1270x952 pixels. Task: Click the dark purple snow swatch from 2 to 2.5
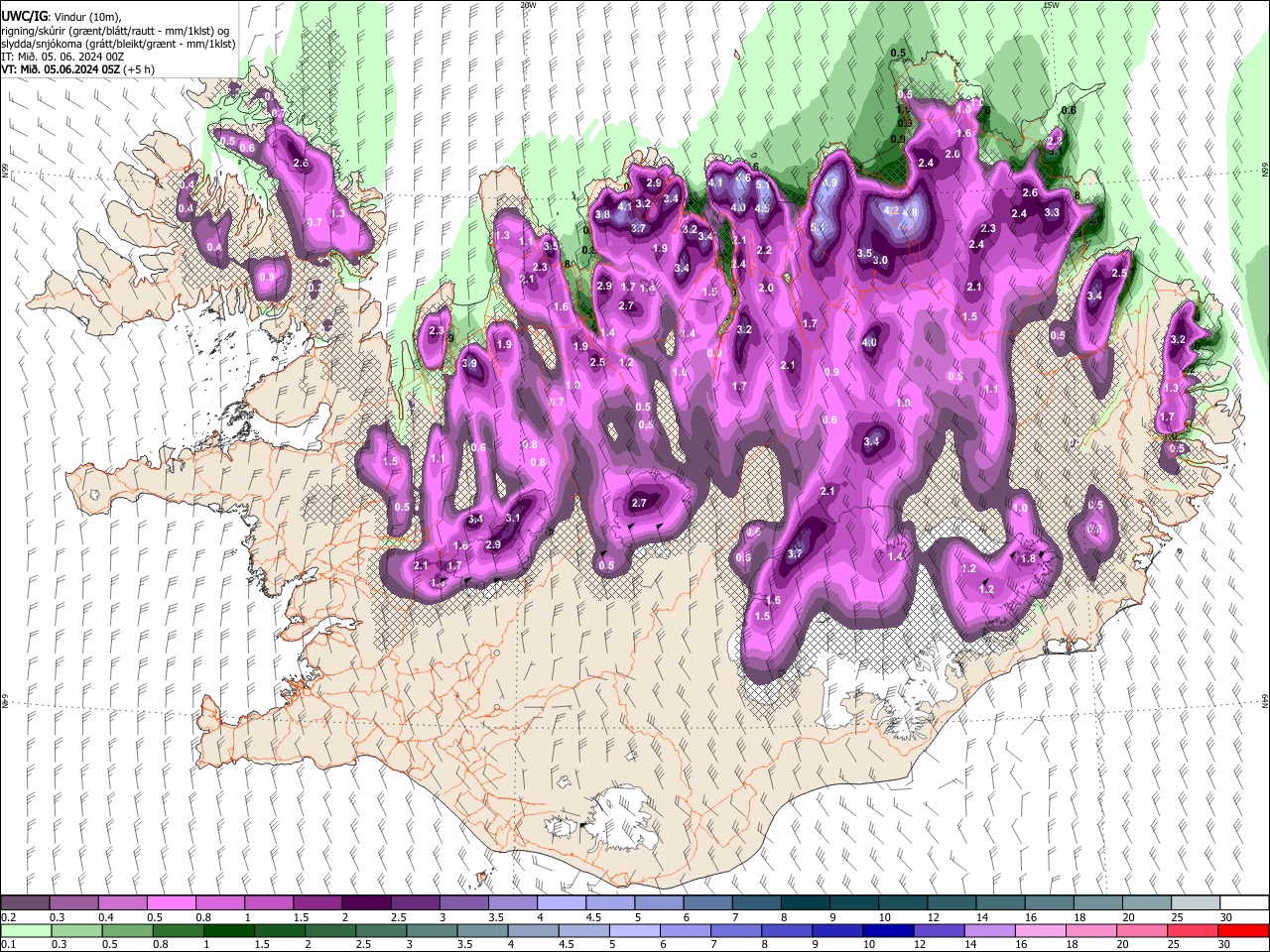(x=365, y=903)
